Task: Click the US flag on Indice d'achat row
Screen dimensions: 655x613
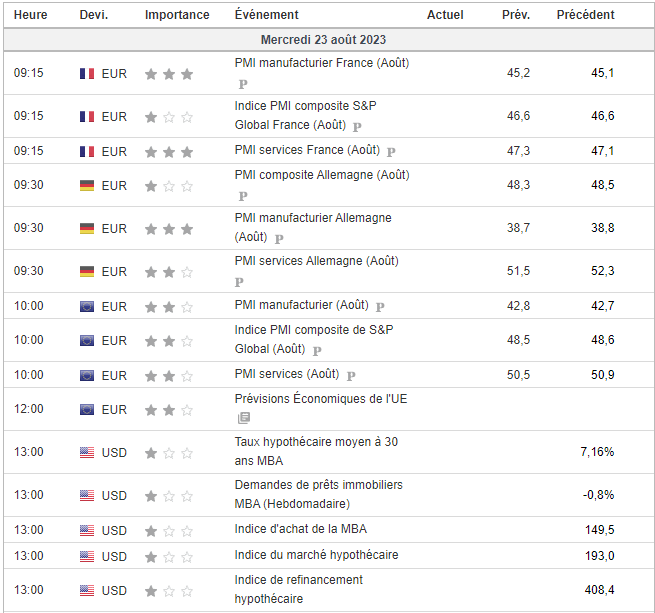Action: (87, 530)
